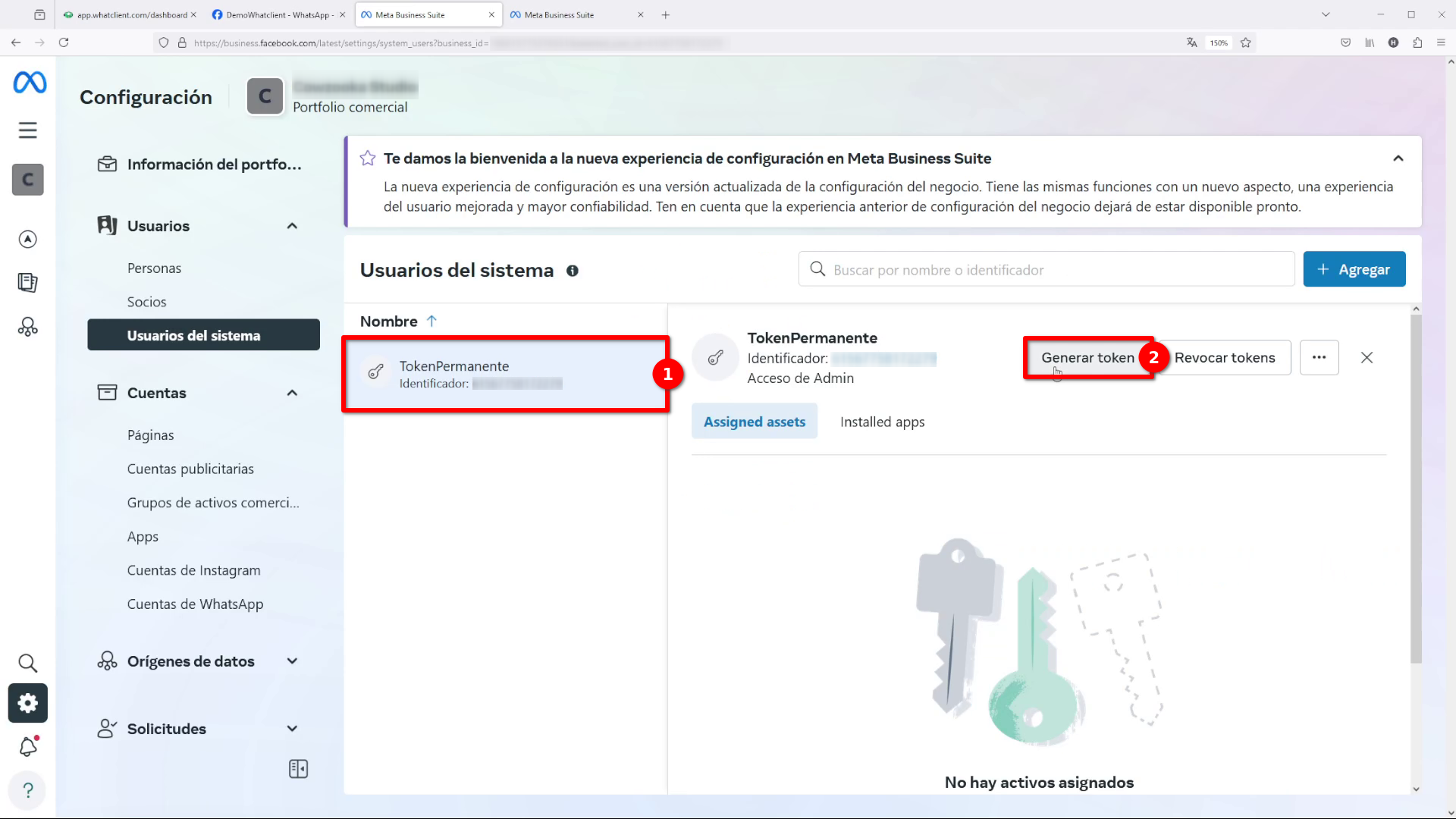This screenshot has height=819, width=1456.
Task: Open the notifications bell icon
Action: (28, 747)
